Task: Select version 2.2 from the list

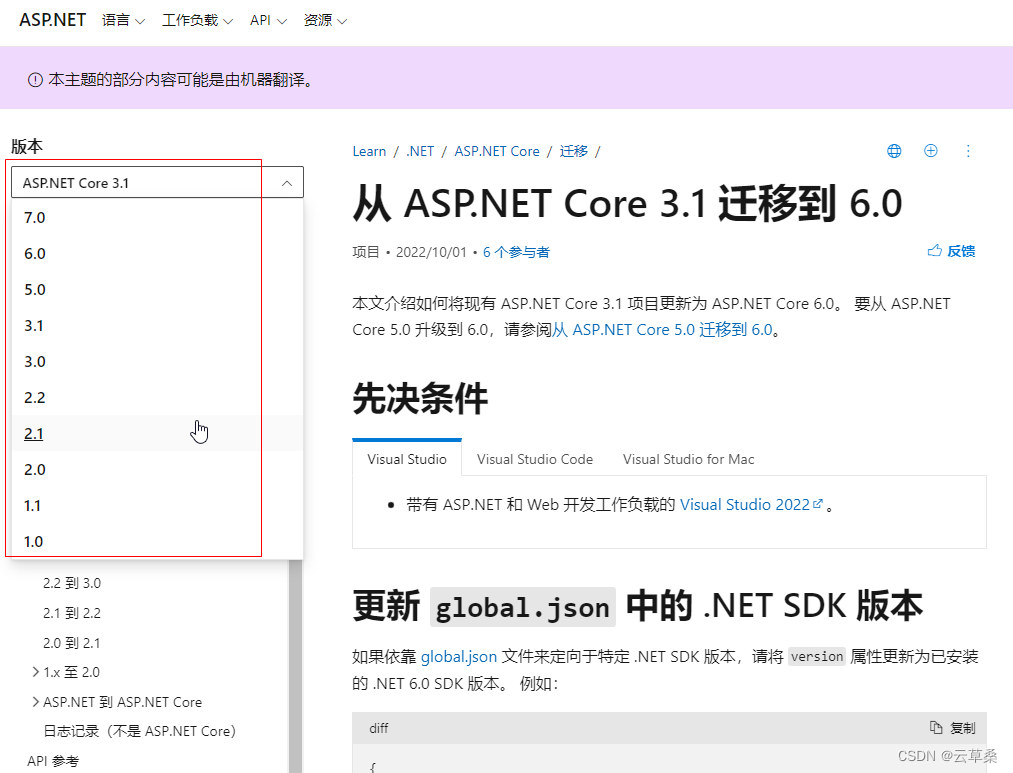Action: pos(157,398)
